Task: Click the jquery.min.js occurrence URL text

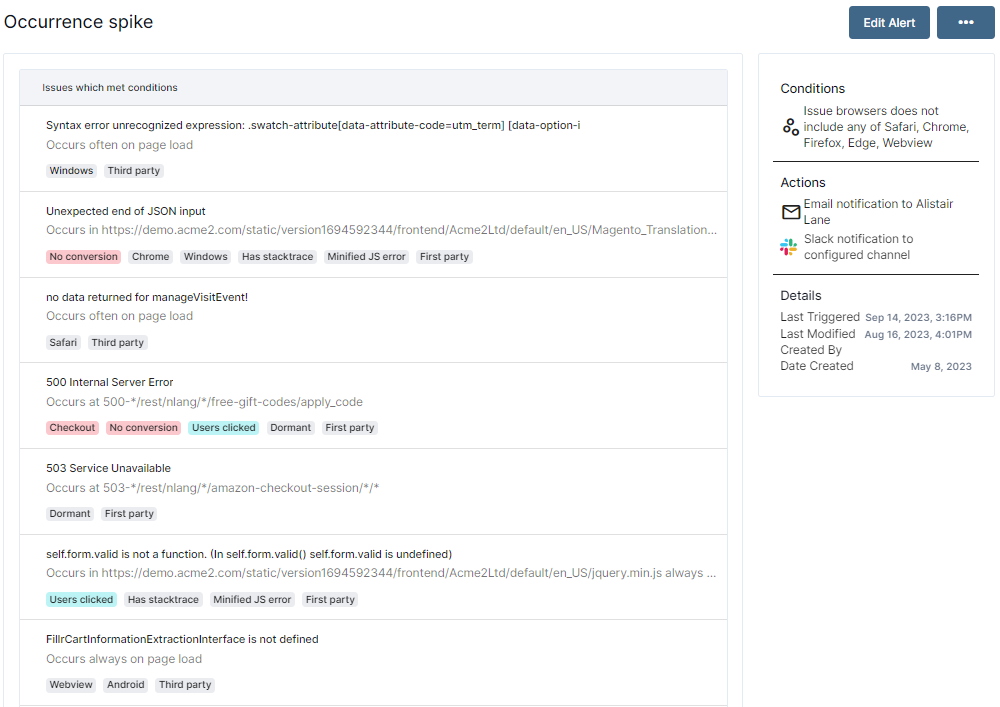Action: point(382,573)
